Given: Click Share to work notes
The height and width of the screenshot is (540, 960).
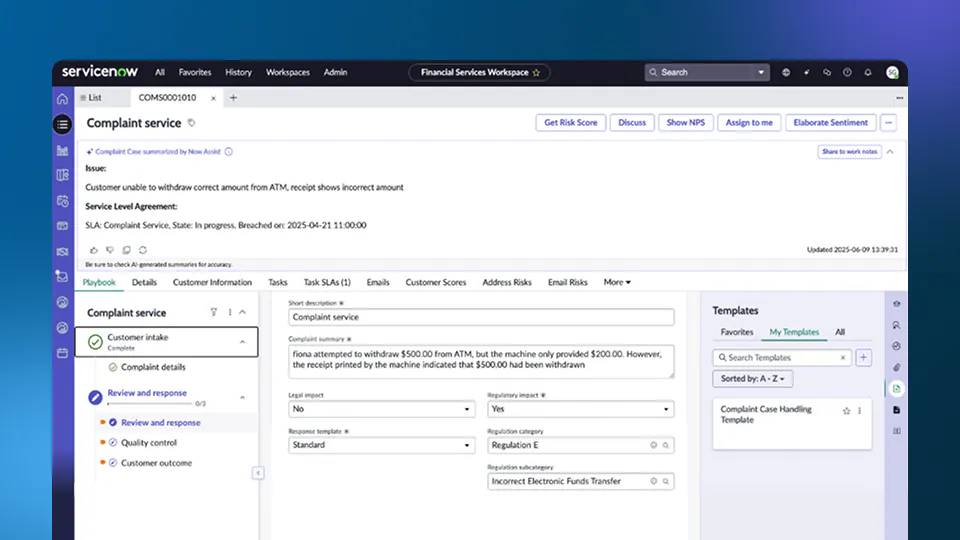Looking at the screenshot, I should click(849, 151).
